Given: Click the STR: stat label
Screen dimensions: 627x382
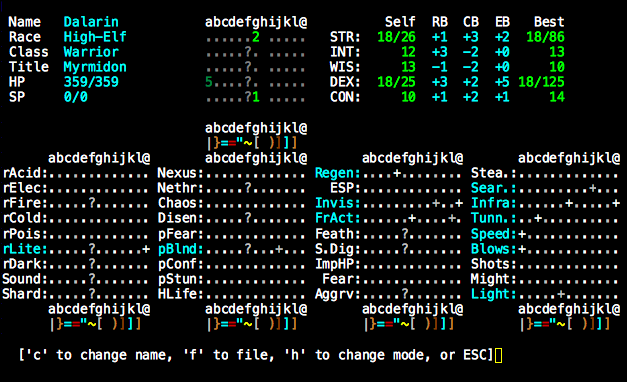Looking at the screenshot, I should click(345, 37).
